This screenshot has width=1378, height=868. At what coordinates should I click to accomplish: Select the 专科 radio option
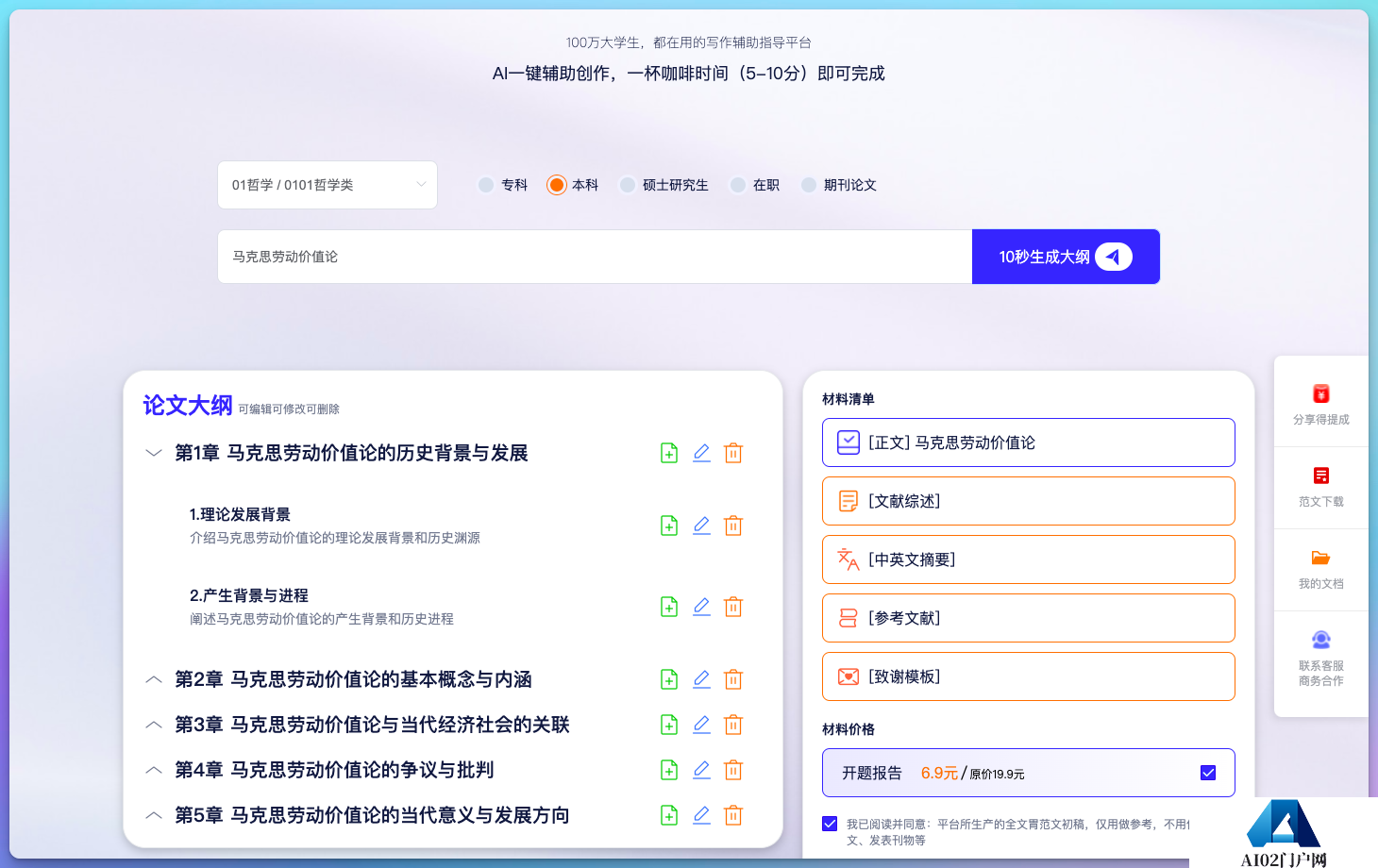pos(486,185)
